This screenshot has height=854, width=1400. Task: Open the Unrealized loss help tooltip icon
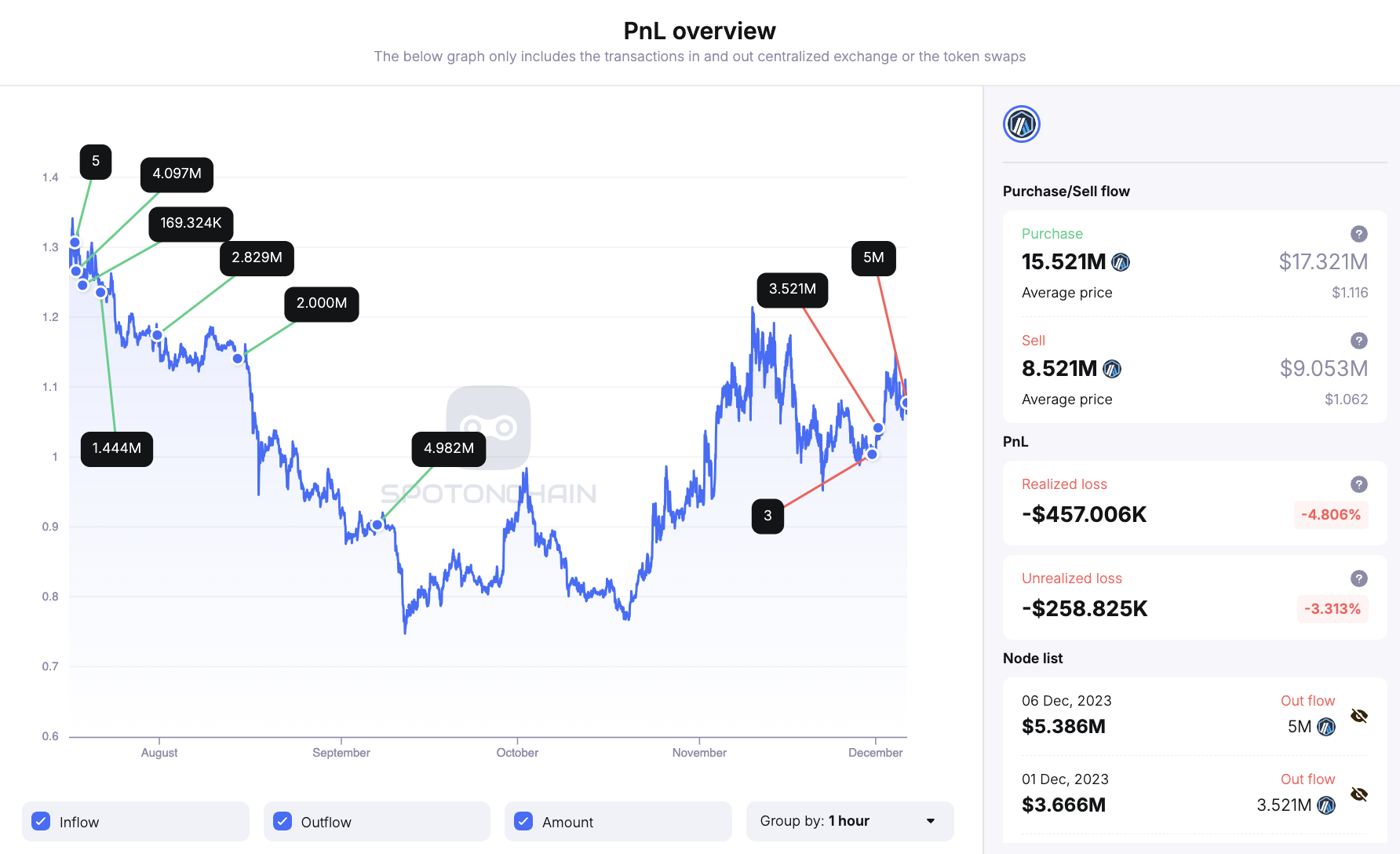(x=1359, y=578)
